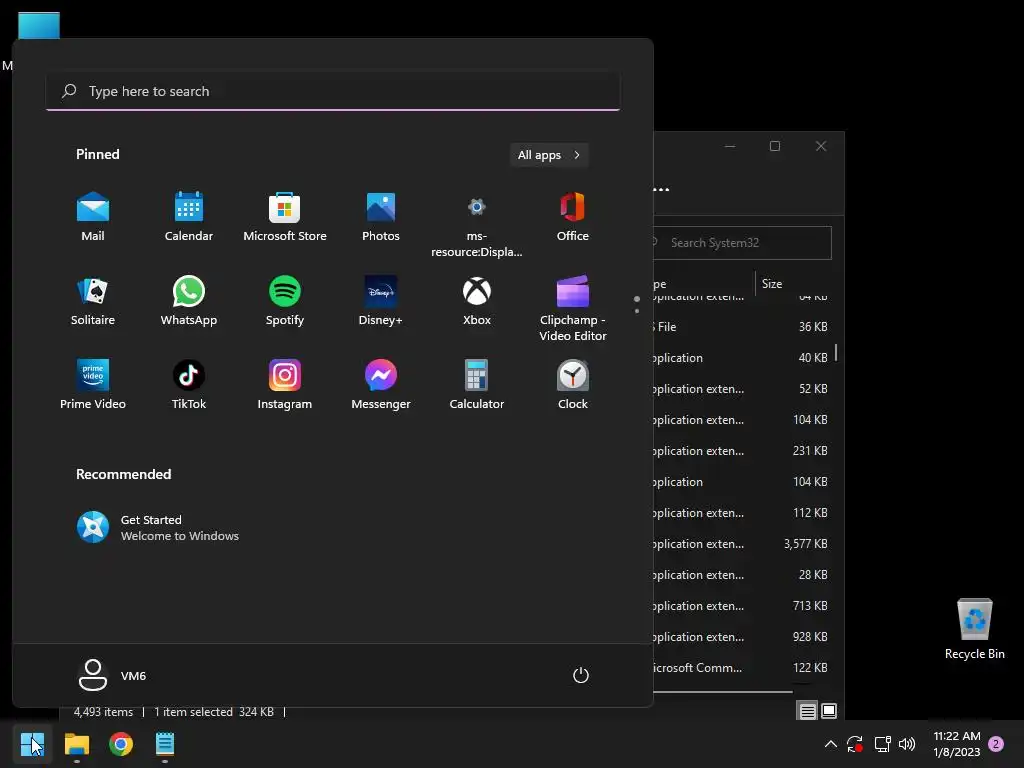The height and width of the screenshot is (768, 1024).
Task: Open the clock and date flyout
Action: (x=957, y=744)
